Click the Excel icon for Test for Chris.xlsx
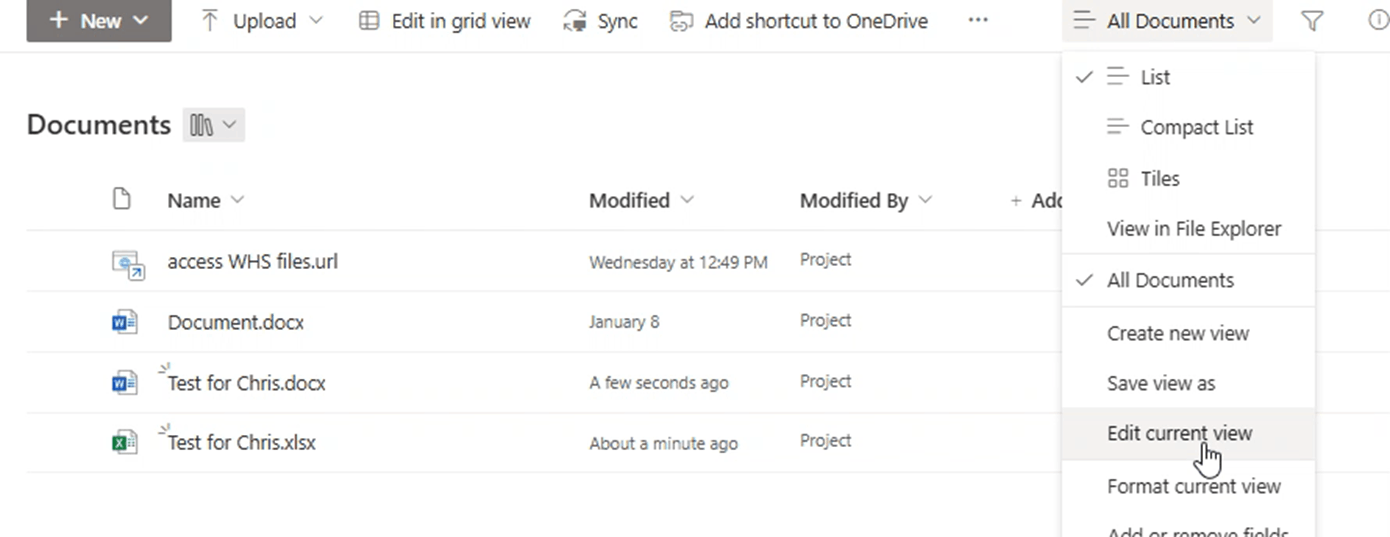The image size is (1390, 537). click(x=124, y=442)
